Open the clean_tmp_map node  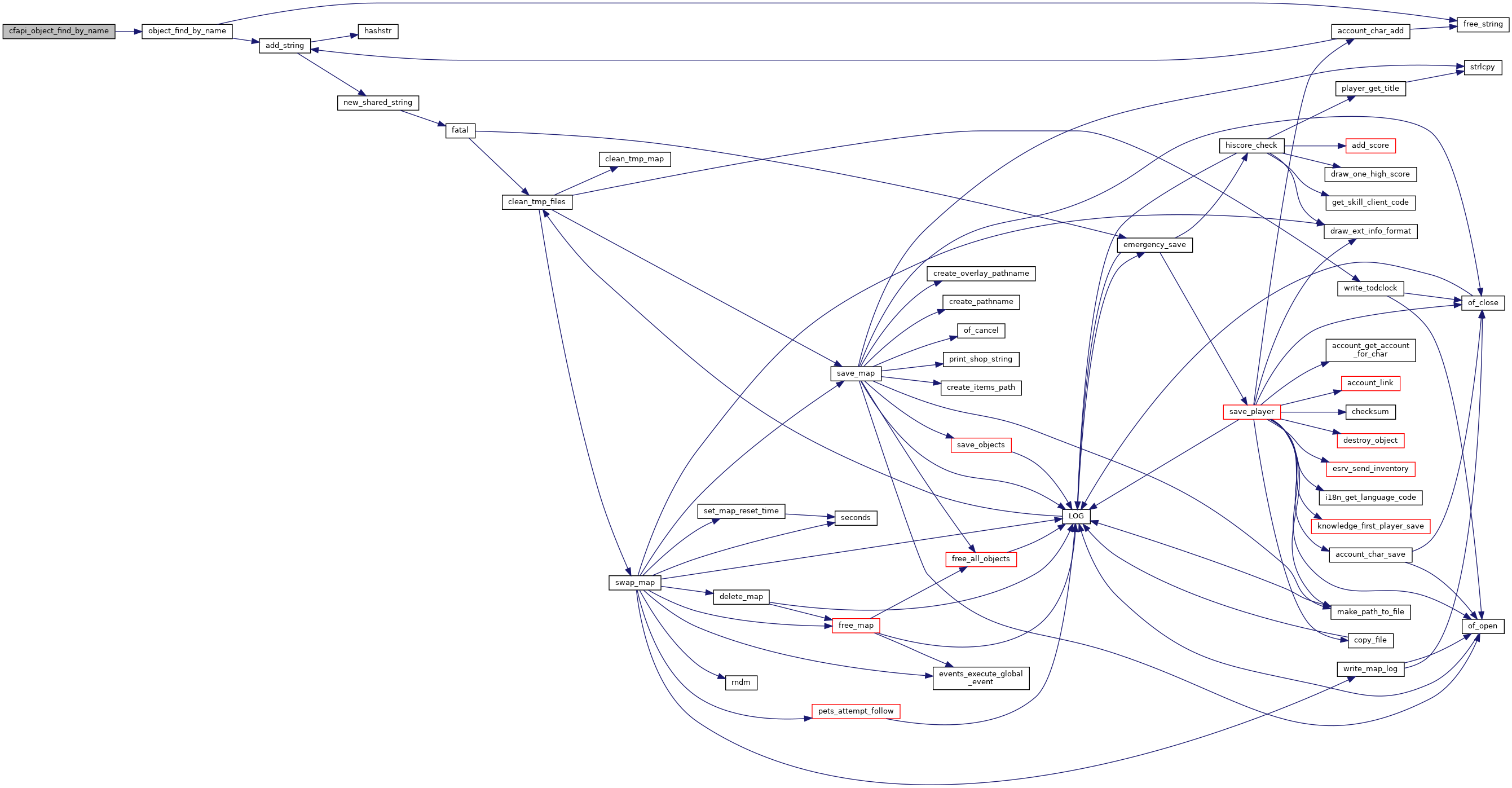(634, 159)
